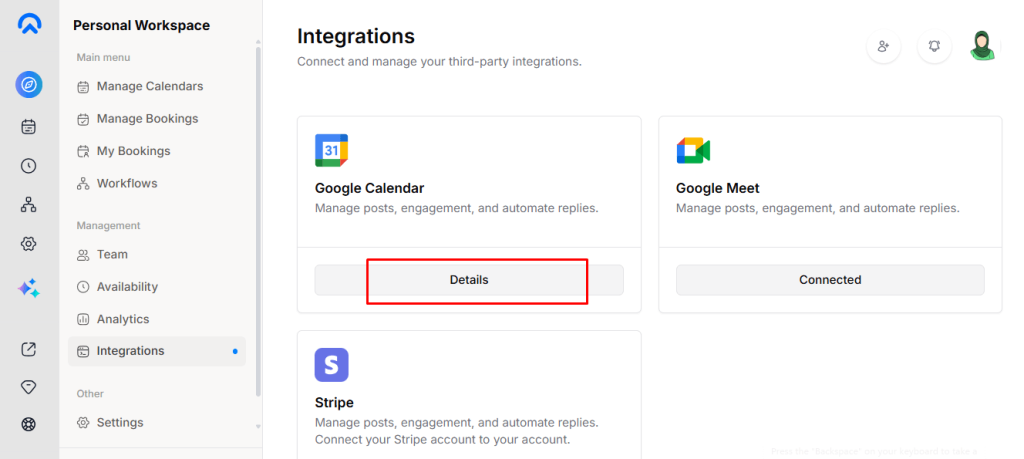Click the Google Meet Connected button
The width and height of the screenshot is (1024, 459).
pos(830,280)
